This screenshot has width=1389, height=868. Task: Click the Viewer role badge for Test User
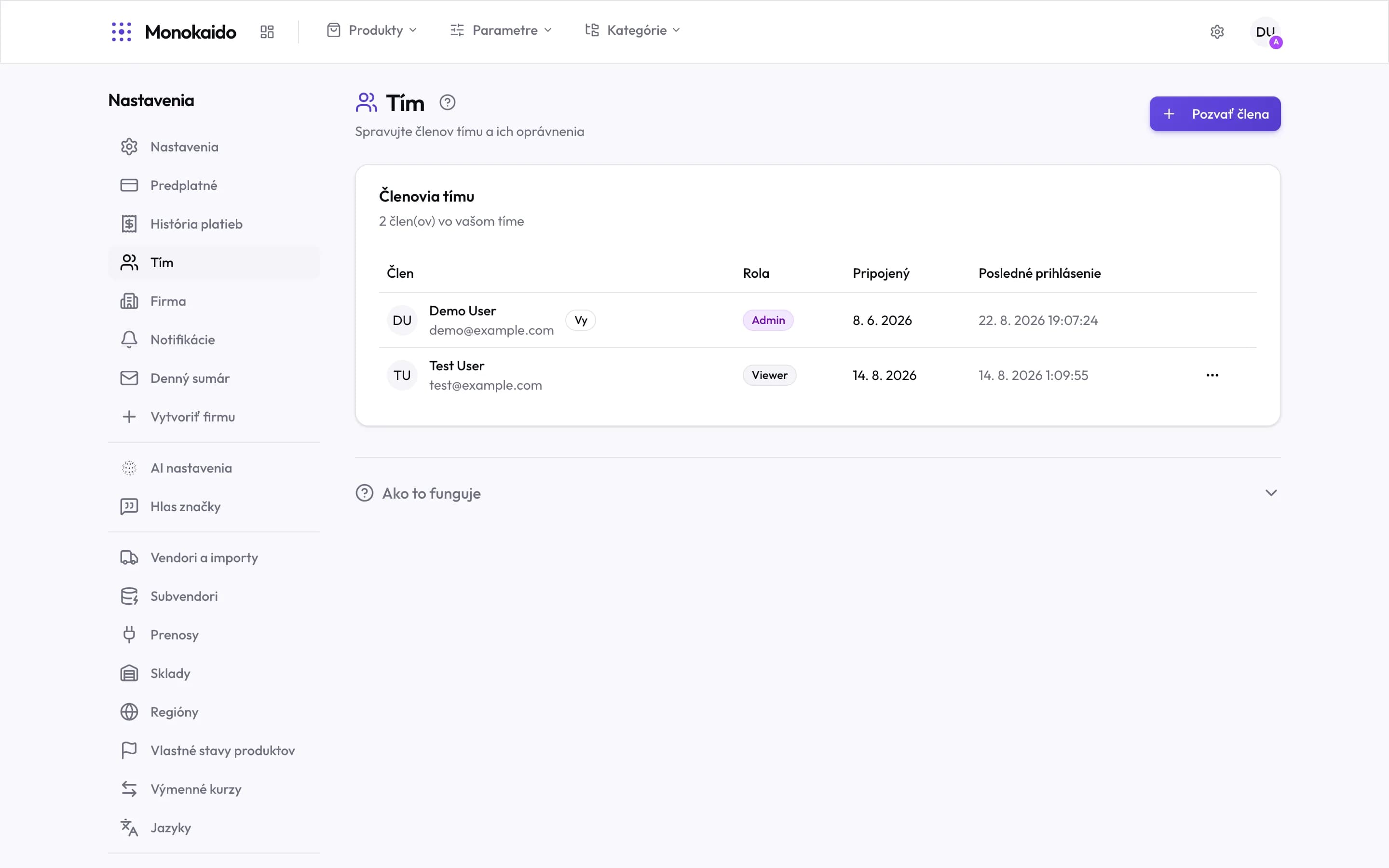(x=769, y=376)
